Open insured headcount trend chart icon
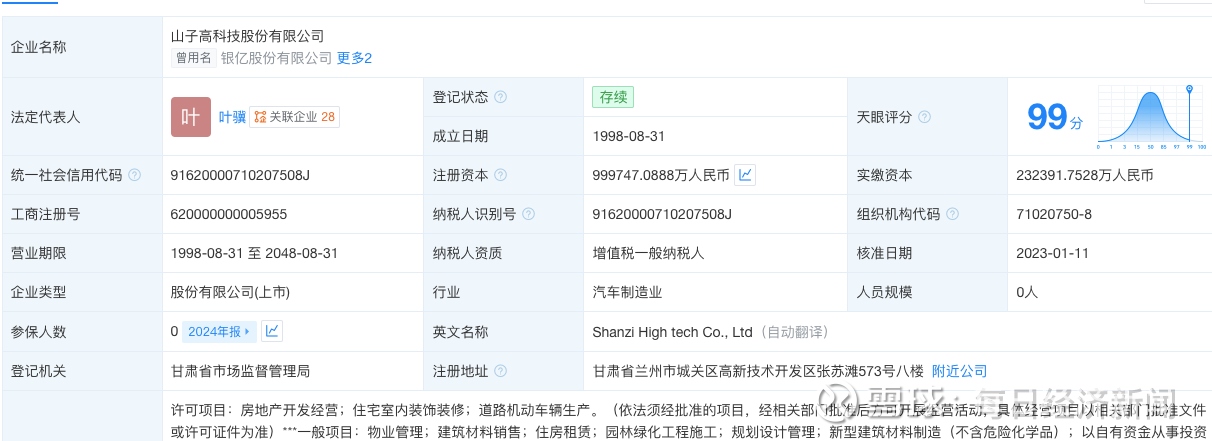This screenshot has height=441, width=1212. [x=272, y=331]
